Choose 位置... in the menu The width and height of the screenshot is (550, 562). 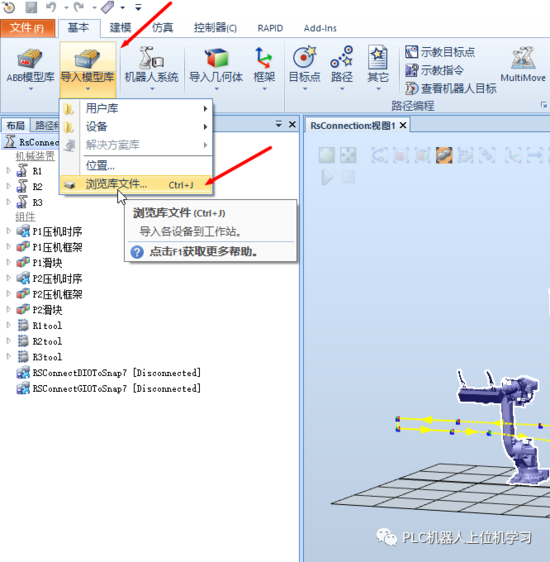[x=136, y=166]
